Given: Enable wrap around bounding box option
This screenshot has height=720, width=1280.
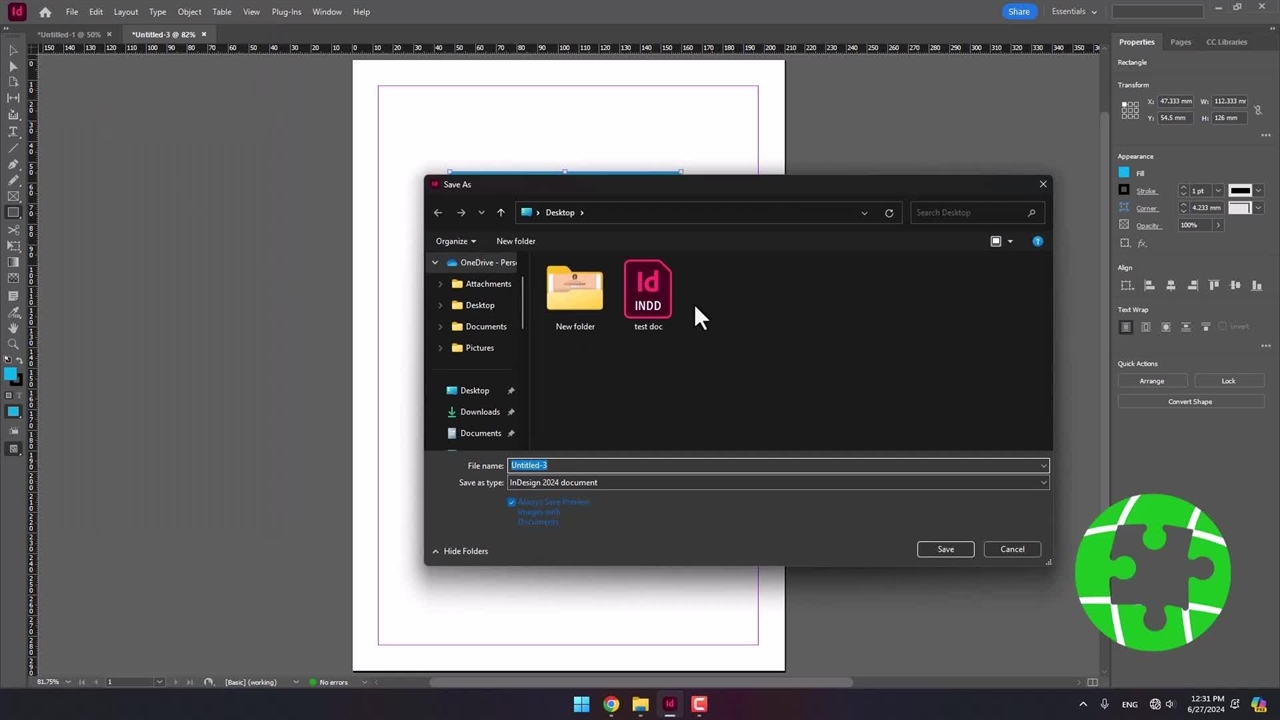Looking at the screenshot, I should 1146,327.
